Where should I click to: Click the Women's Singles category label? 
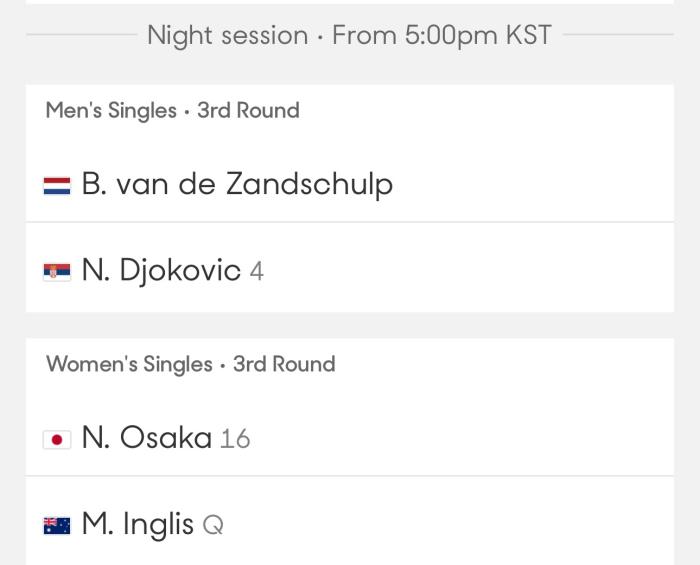click(128, 364)
